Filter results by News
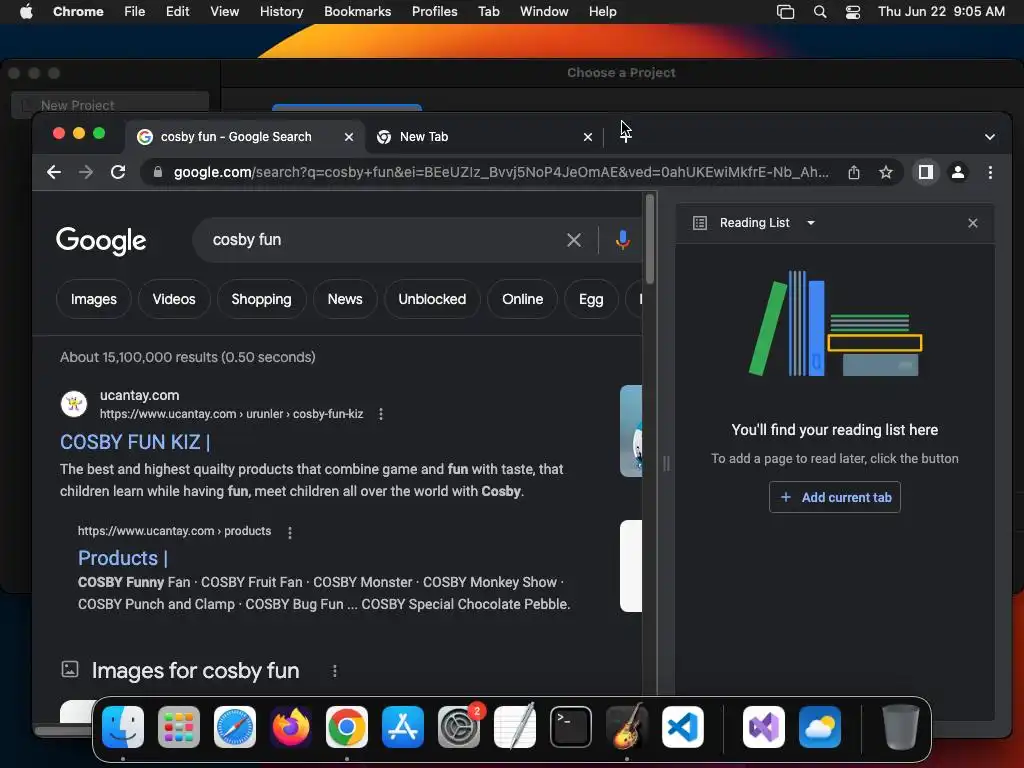The width and height of the screenshot is (1024, 768). [x=345, y=299]
